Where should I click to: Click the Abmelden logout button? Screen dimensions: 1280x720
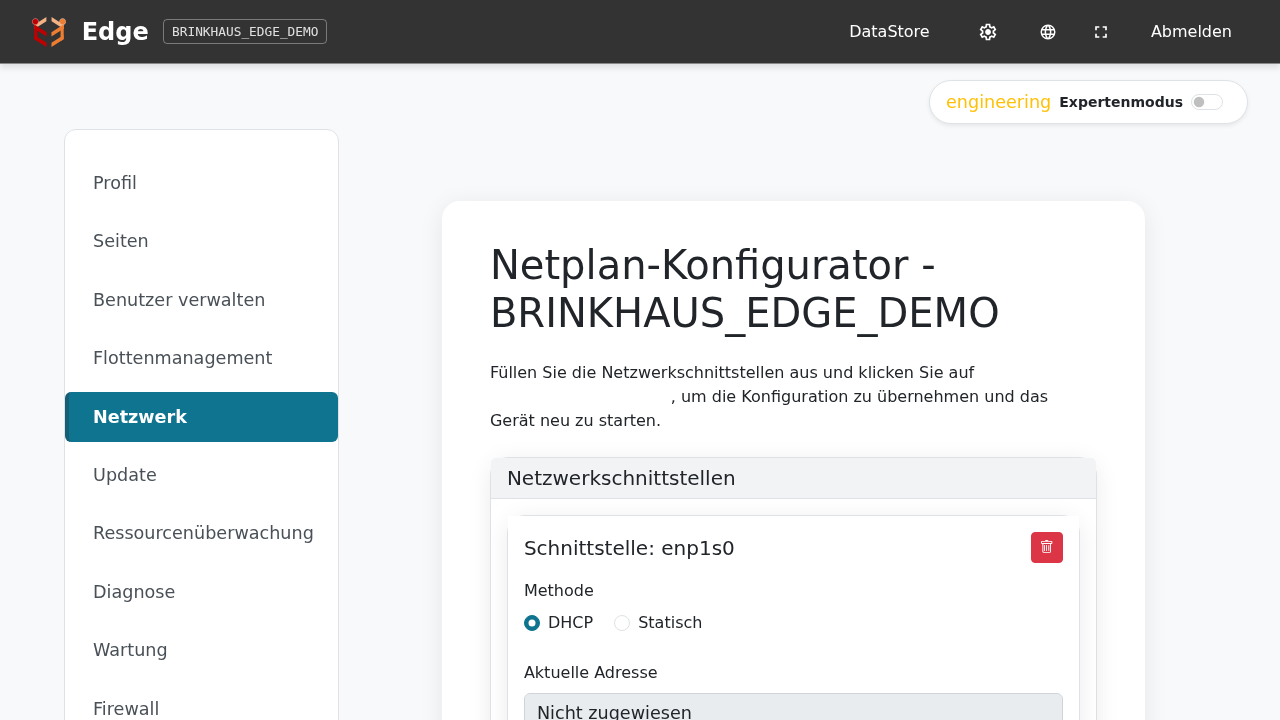click(x=1191, y=32)
